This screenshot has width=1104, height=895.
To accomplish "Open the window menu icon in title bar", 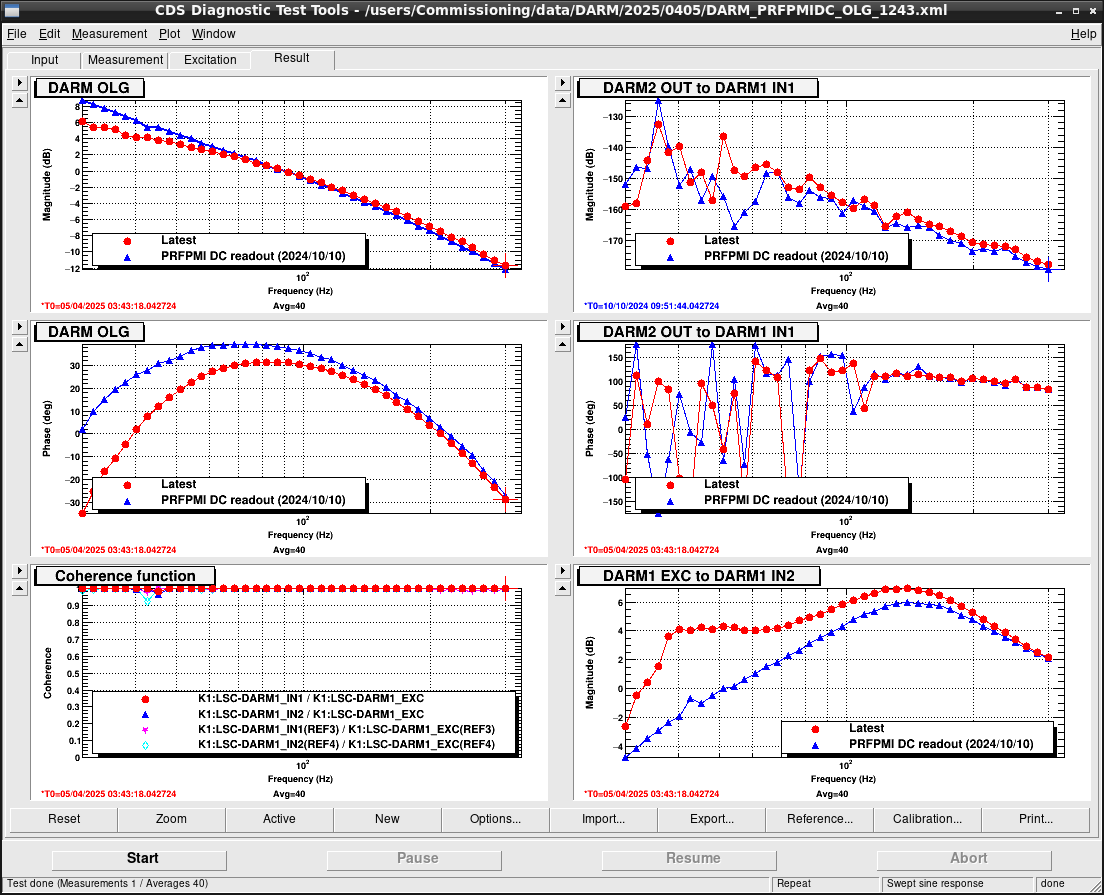I will 11,11.
